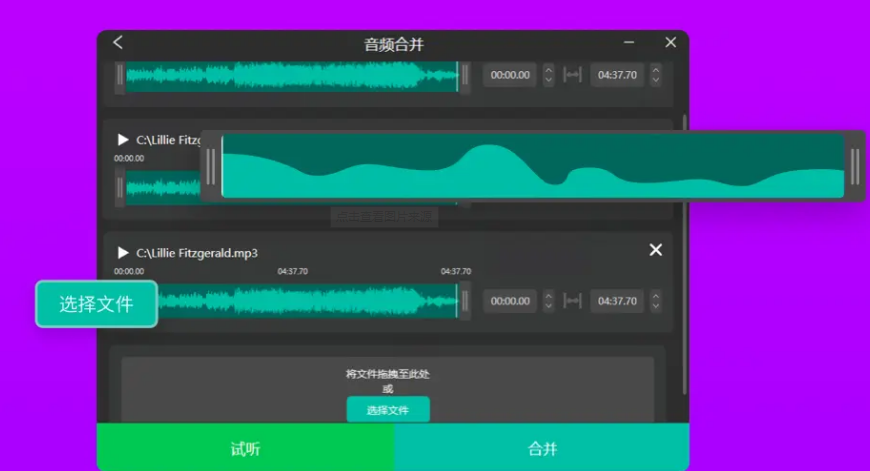Click the first track's left trim handle
This screenshot has width=870, height=471.
click(x=120, y=75)
